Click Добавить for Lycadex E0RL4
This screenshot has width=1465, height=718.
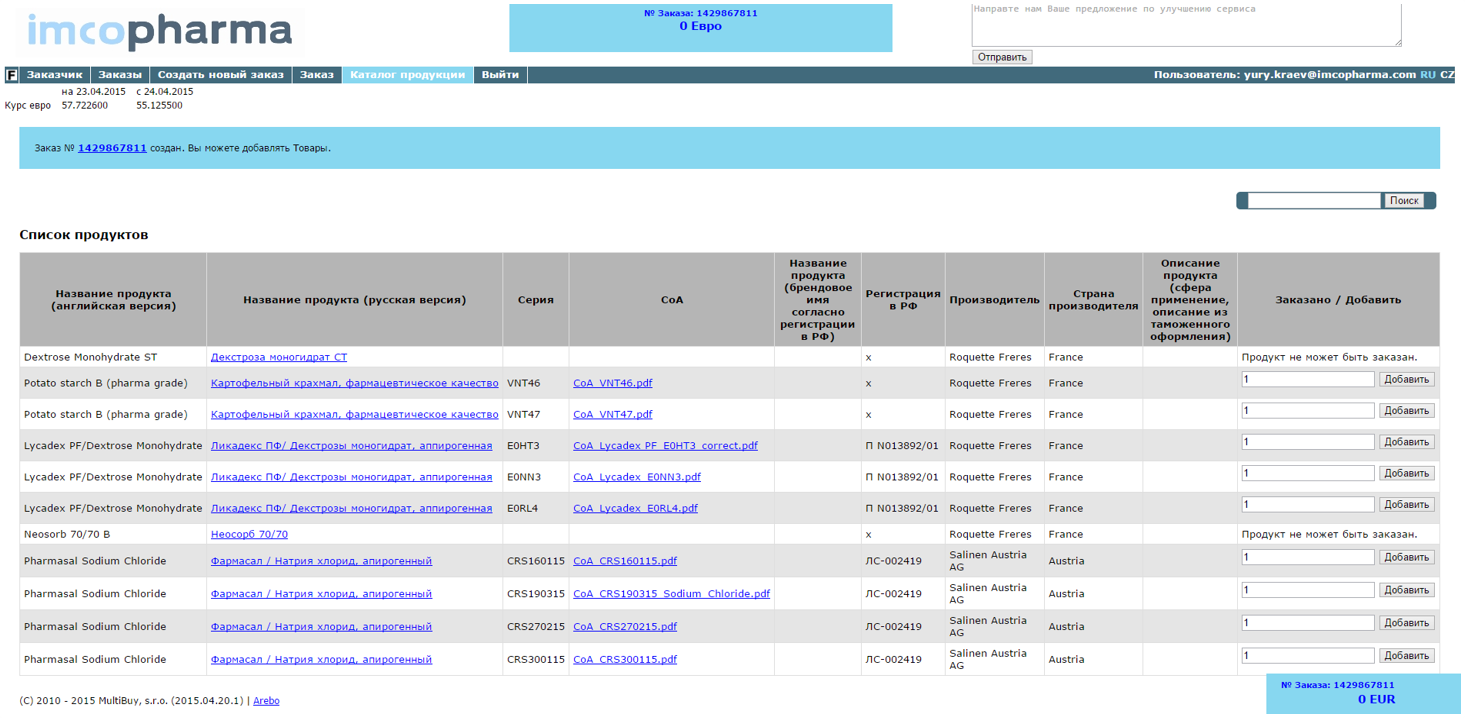click(x=1407, y=504)
